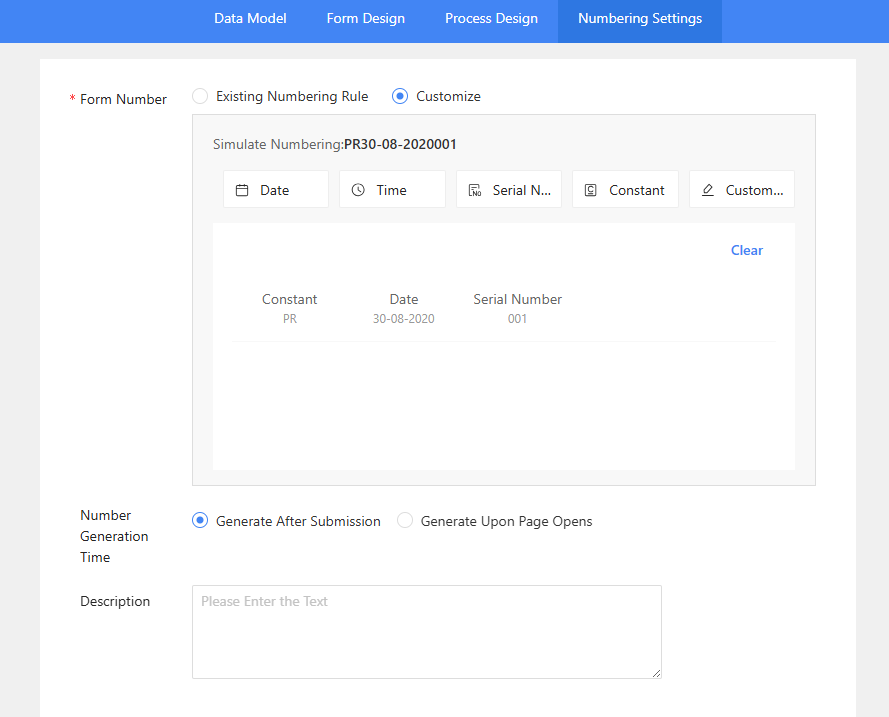Click the clock icon on Time button
The image size is (889, 717).
coord(358,190)
